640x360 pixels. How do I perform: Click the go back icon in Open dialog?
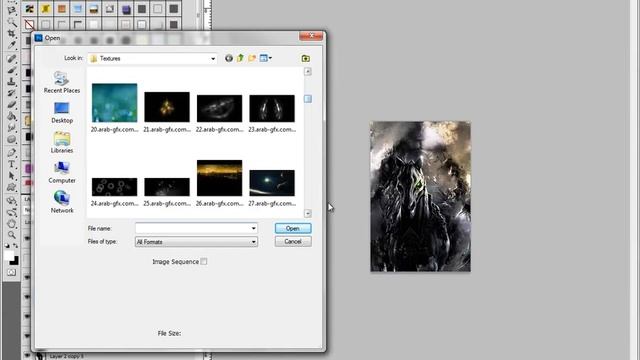pos(229,58)
